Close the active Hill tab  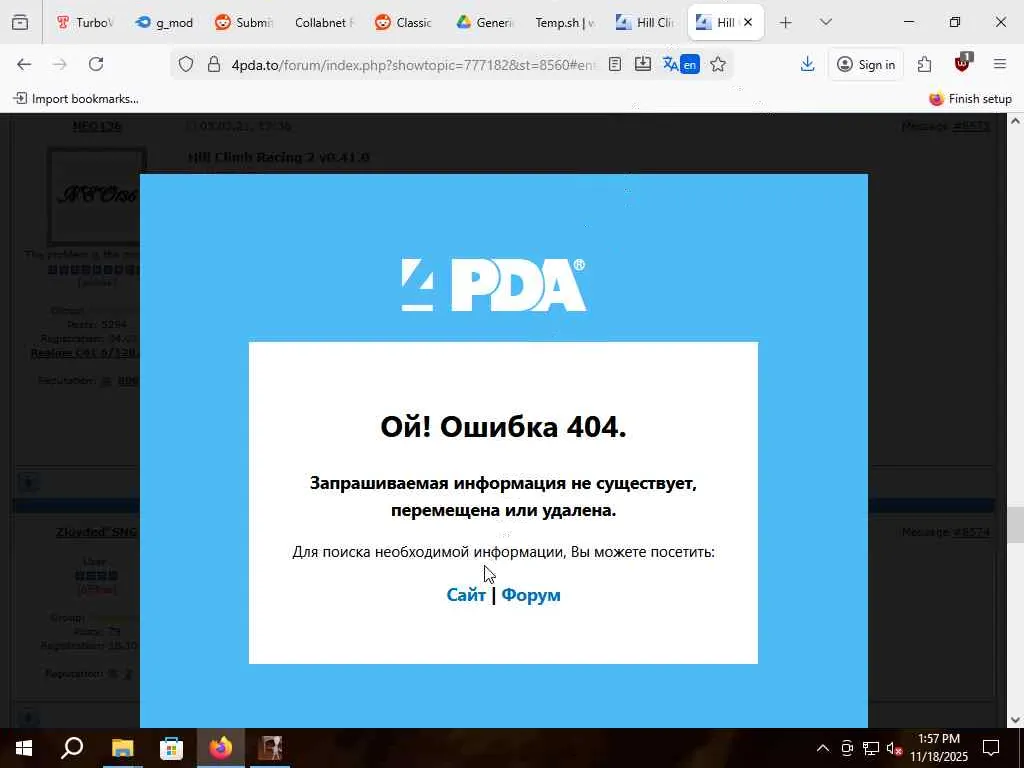pyautogui.click(x=748, y=22)
